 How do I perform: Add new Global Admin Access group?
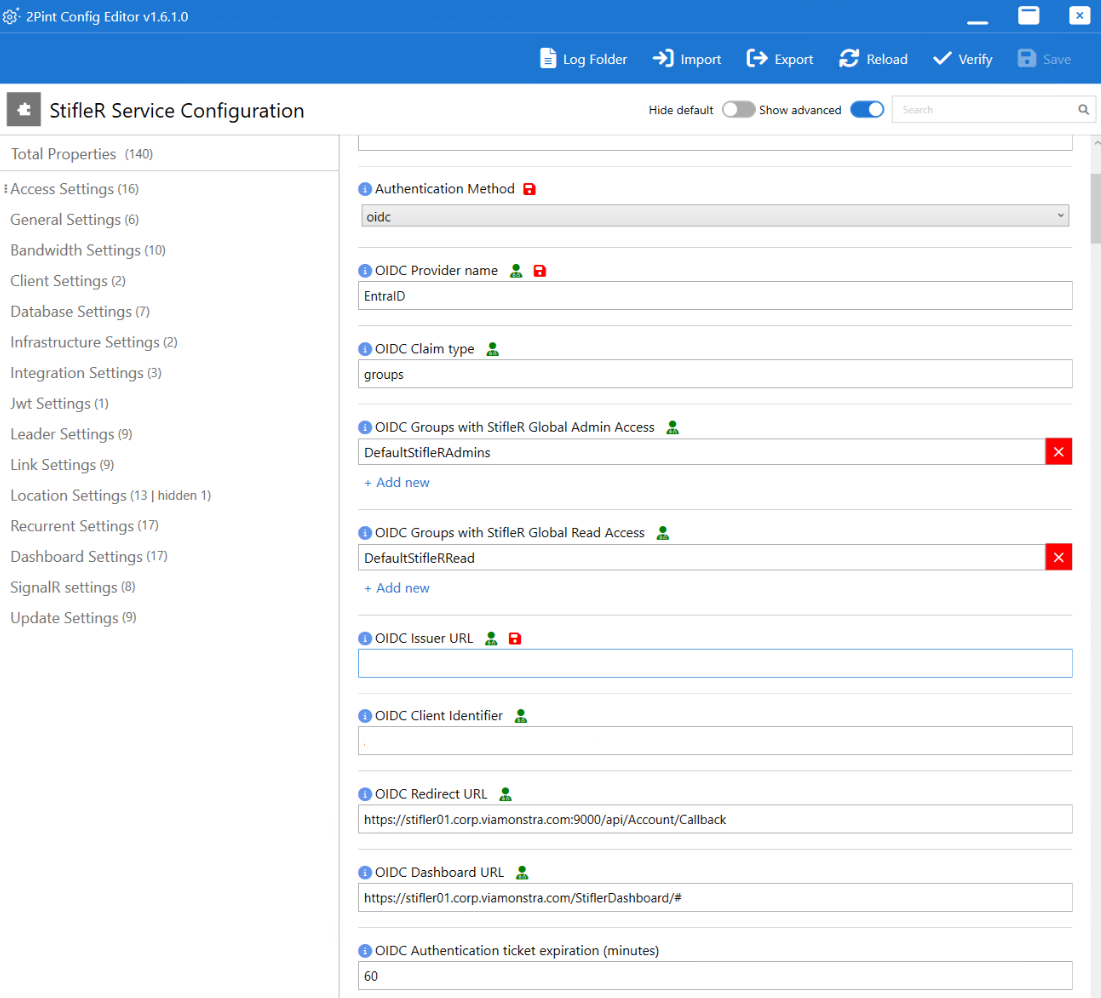397,482
